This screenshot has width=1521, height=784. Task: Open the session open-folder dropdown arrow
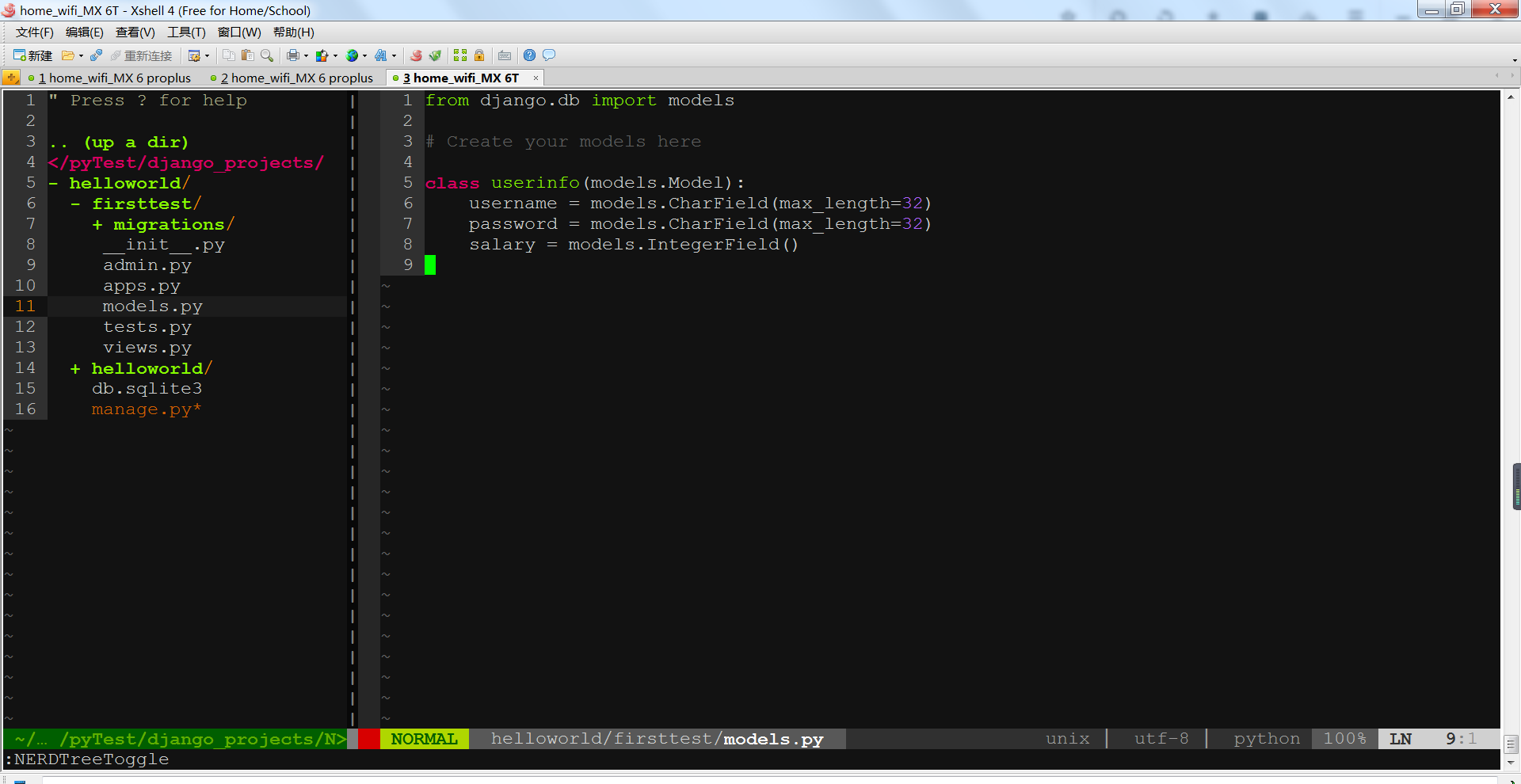(80, 55)
